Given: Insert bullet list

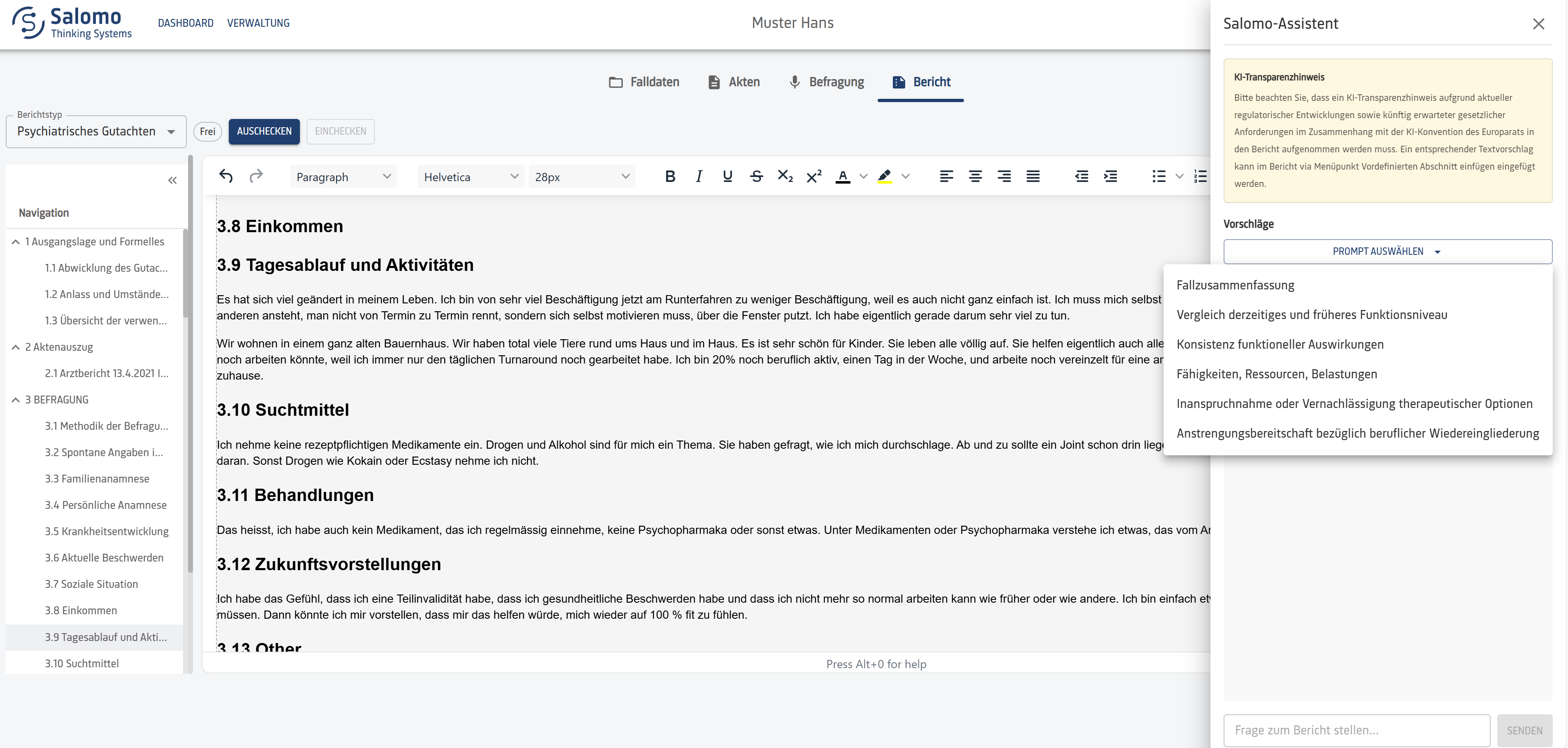Looking at the screenshot, I should pyautogui.click(x=1159, y=177).
